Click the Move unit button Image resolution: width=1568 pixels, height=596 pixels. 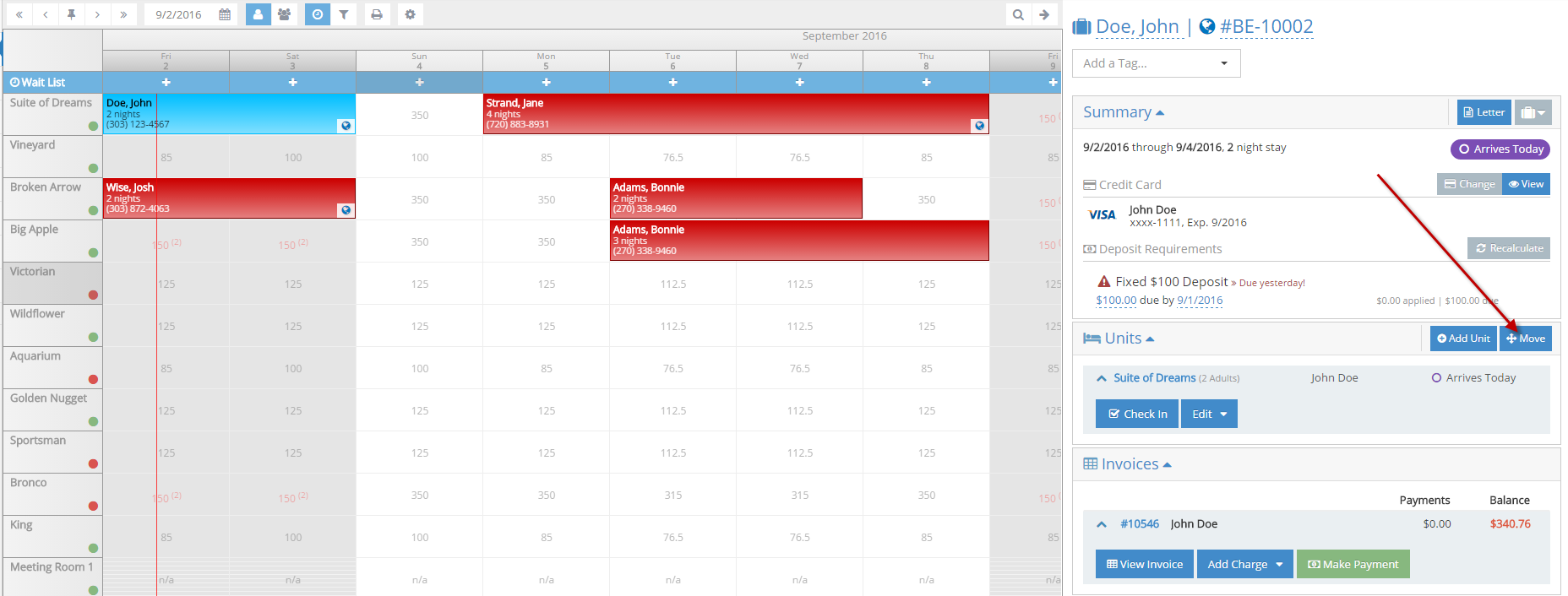1525,339
